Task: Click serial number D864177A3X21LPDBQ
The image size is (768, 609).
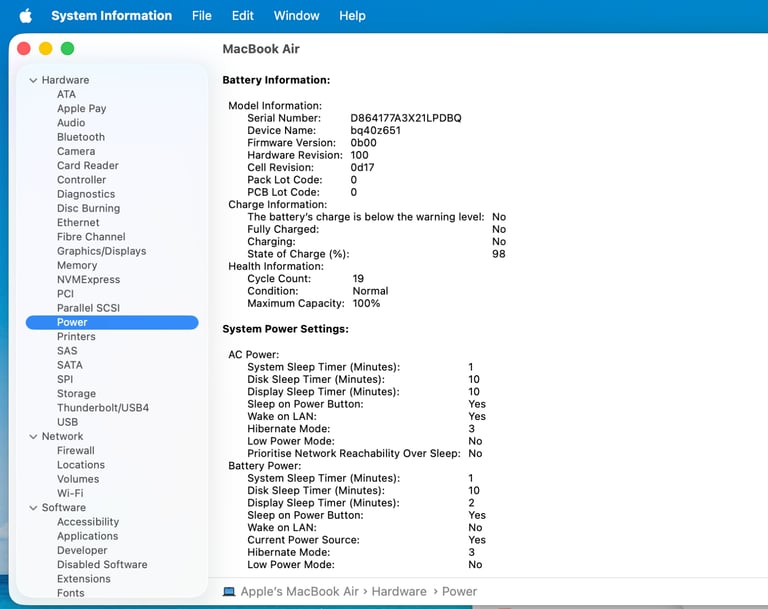Action: coord(406,118)
